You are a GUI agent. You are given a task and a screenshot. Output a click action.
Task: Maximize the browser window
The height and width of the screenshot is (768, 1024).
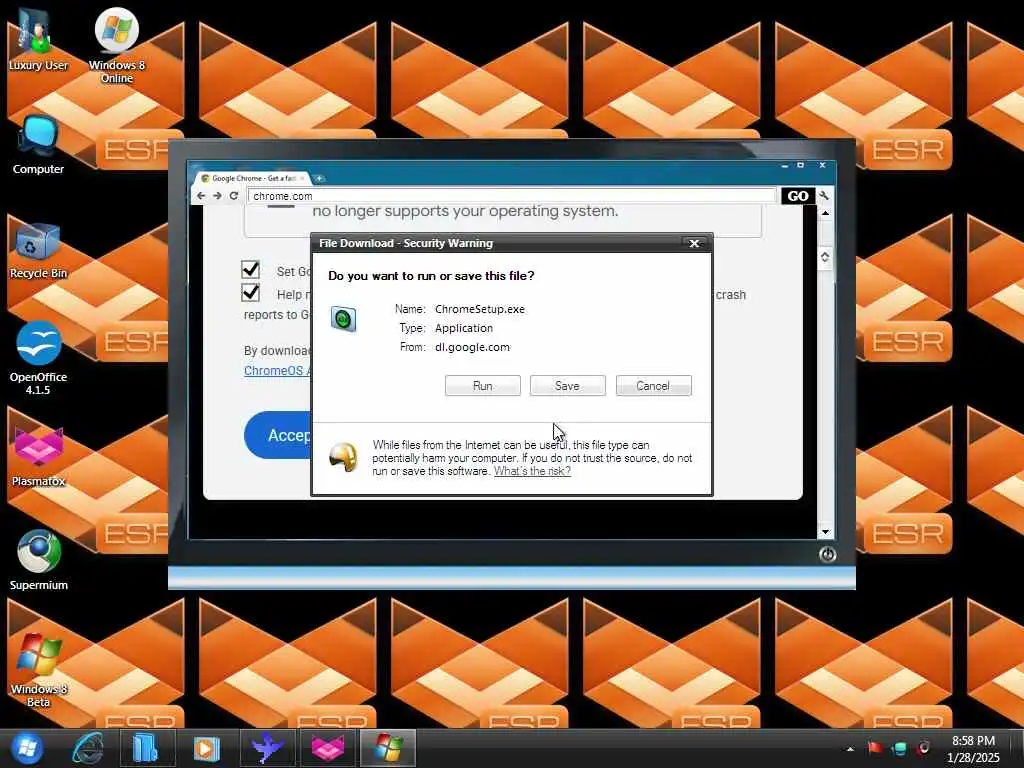(801, 166)
